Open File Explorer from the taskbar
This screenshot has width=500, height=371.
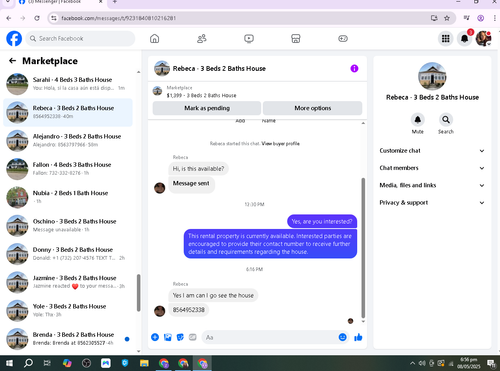tap(144, 363)
